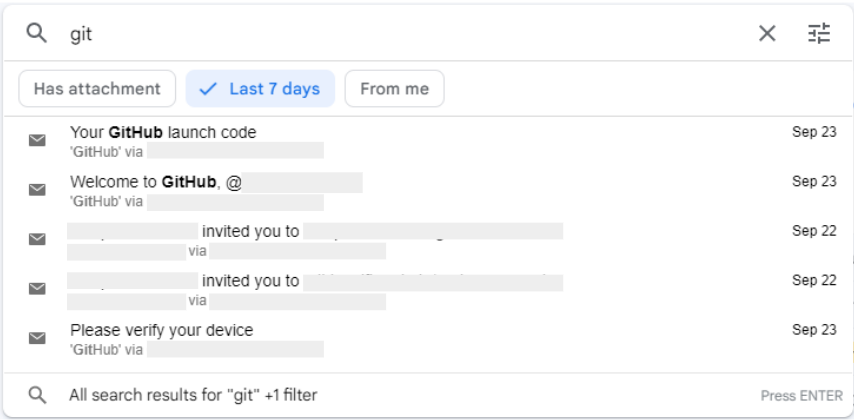Open the Welcome to GitHub message

point(428,191)
